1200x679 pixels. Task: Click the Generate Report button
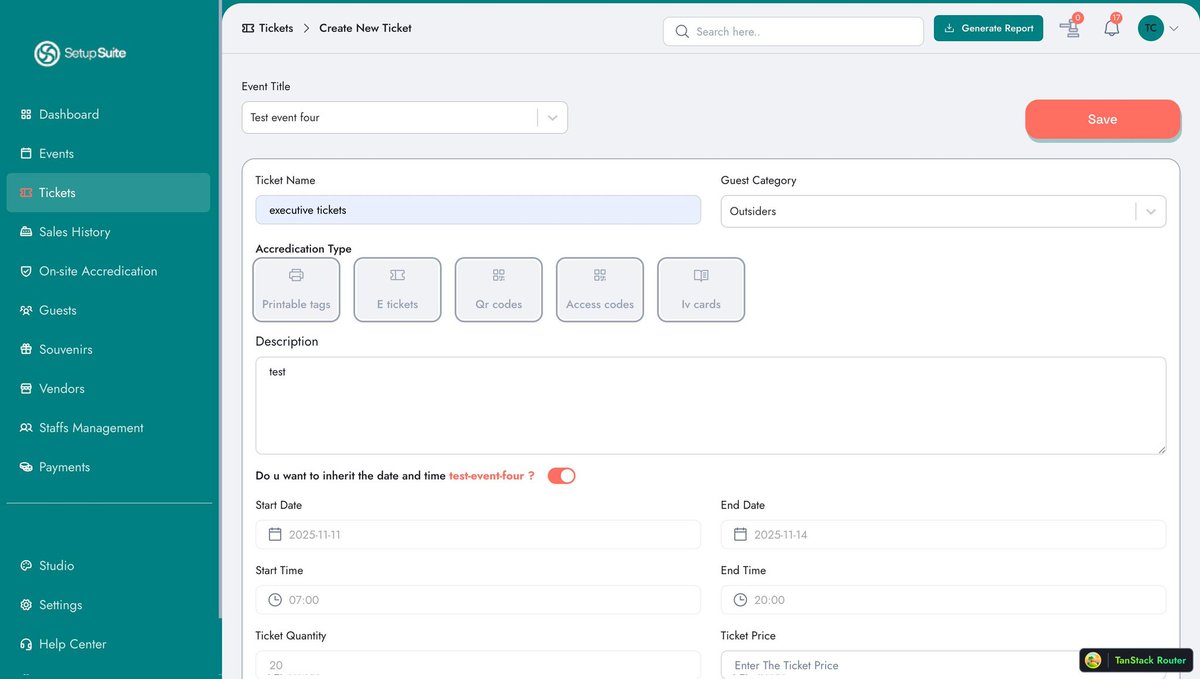point(988,28)
